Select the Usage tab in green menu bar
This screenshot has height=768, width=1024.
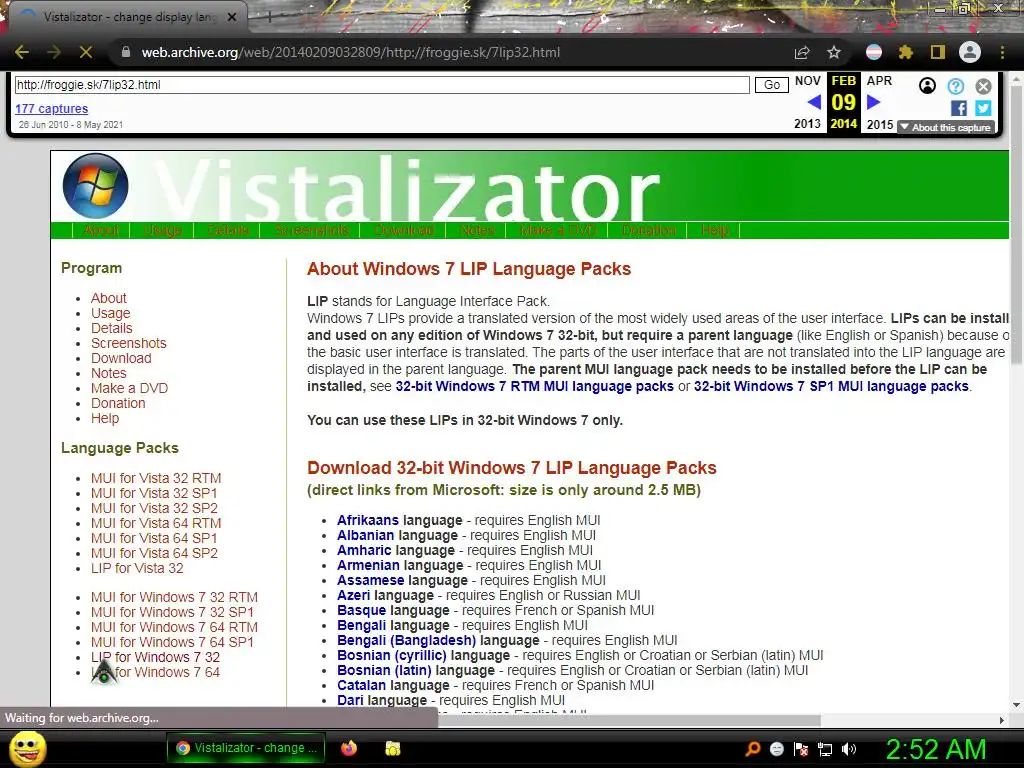tap(162, 231)
